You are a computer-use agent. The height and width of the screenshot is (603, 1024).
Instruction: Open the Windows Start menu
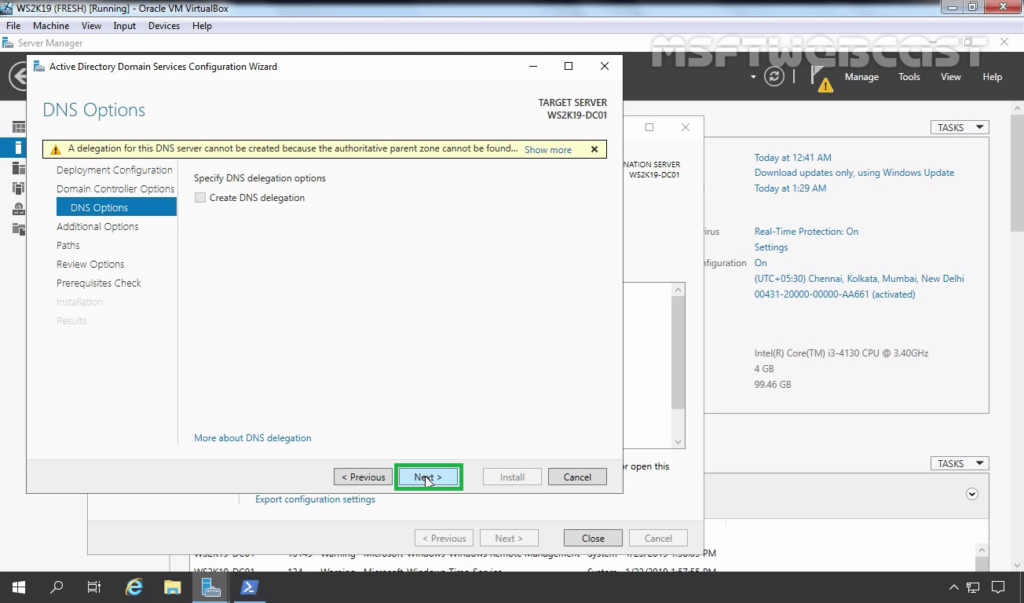pyautogui.click(x=18, y=587)
